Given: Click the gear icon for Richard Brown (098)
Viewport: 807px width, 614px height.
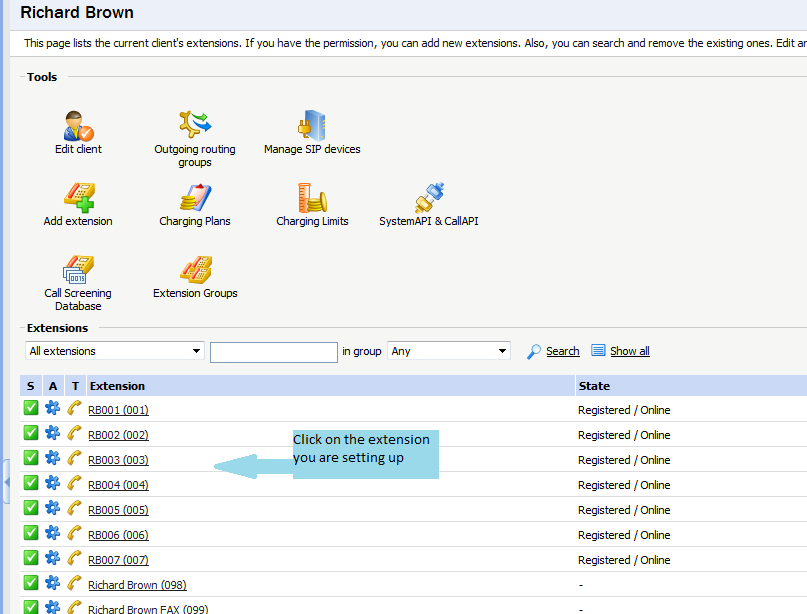Looking at the screenshot, I should 52,583.
